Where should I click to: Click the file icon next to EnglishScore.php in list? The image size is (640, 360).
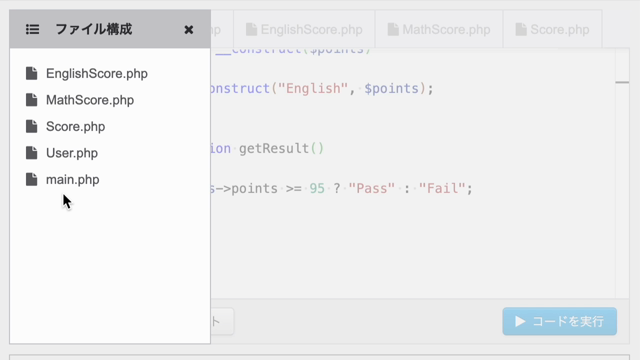pos(31,73)
